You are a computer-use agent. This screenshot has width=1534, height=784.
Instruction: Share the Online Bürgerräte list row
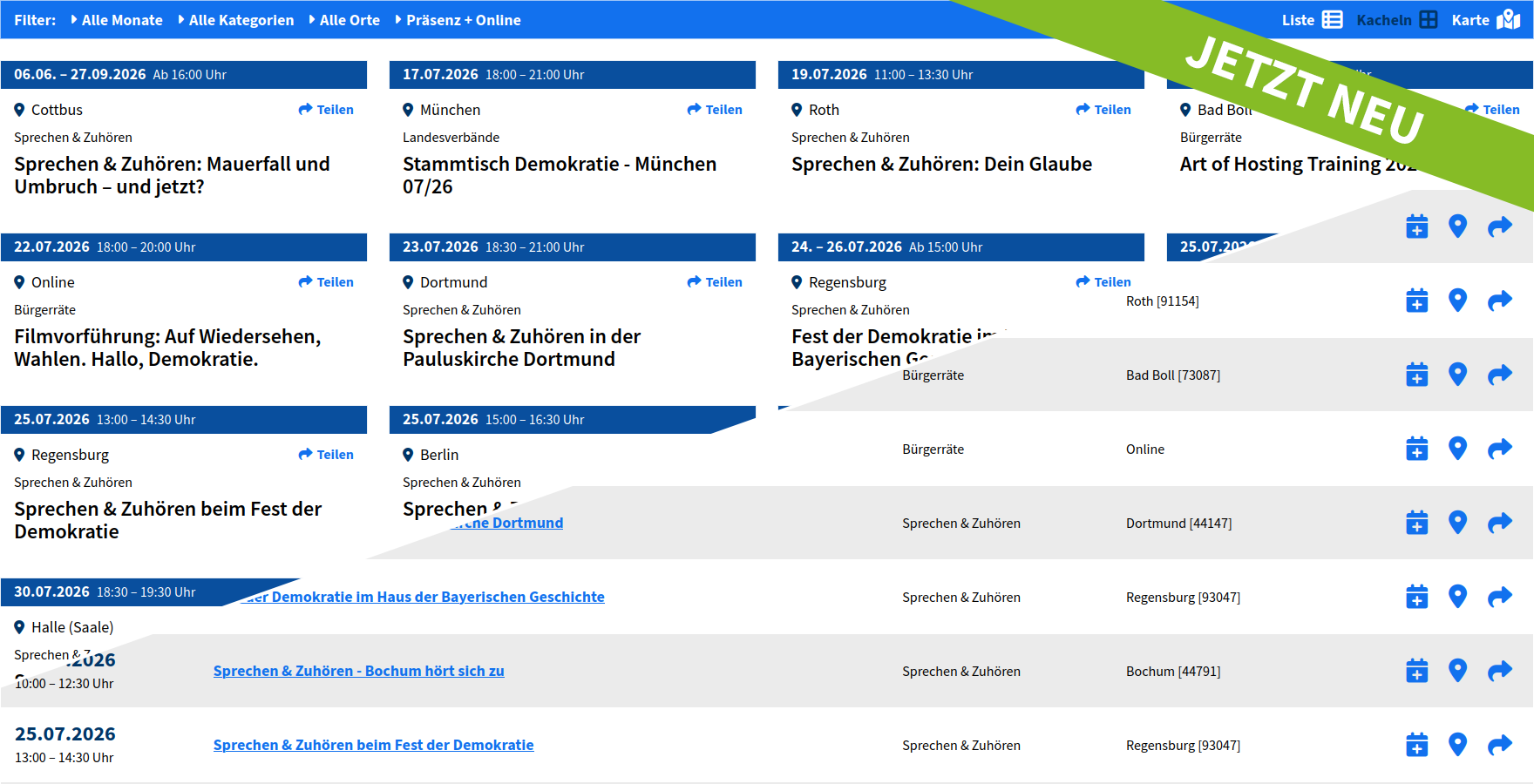[1499, 449]
